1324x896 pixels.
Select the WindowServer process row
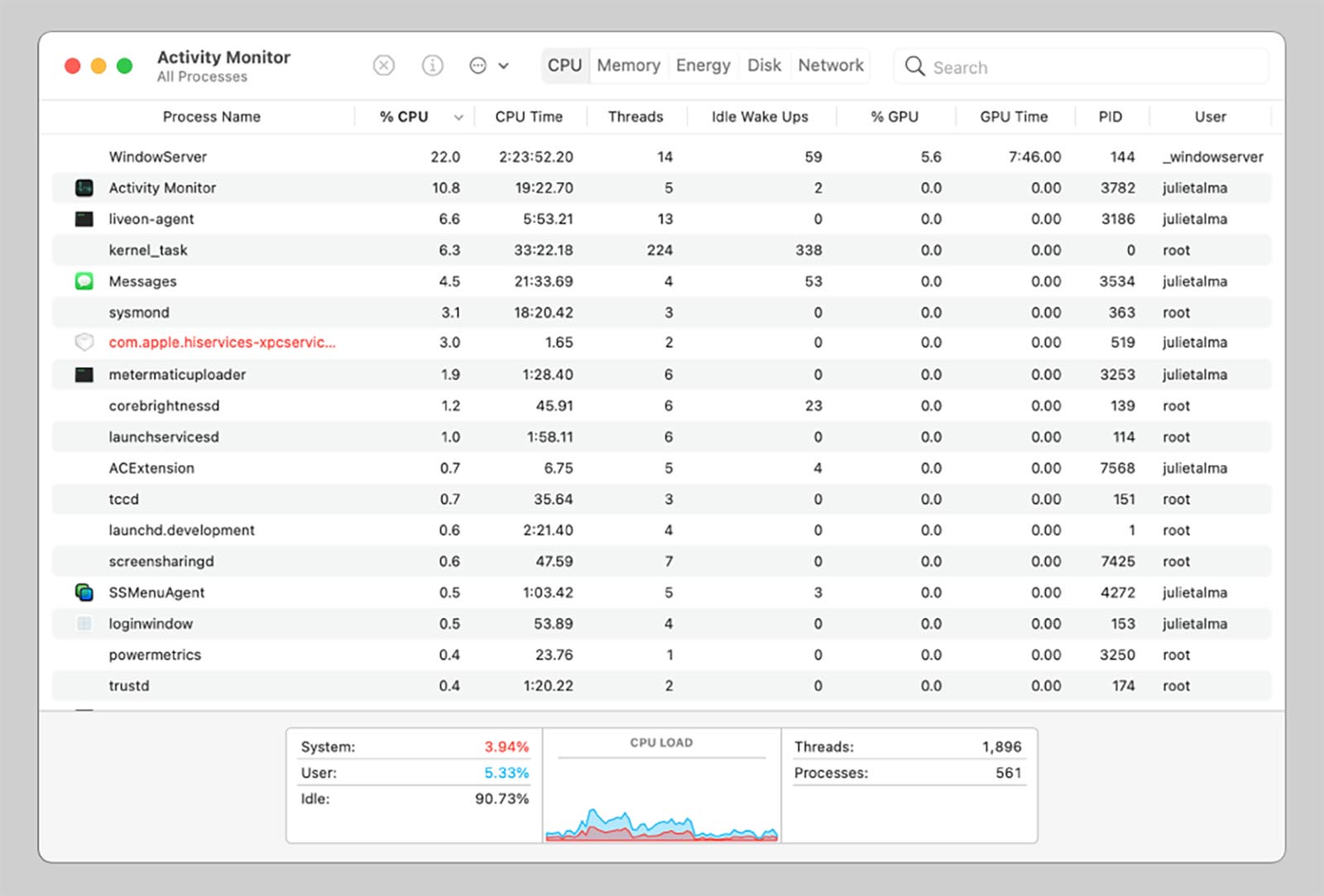[x=661, y=156]
